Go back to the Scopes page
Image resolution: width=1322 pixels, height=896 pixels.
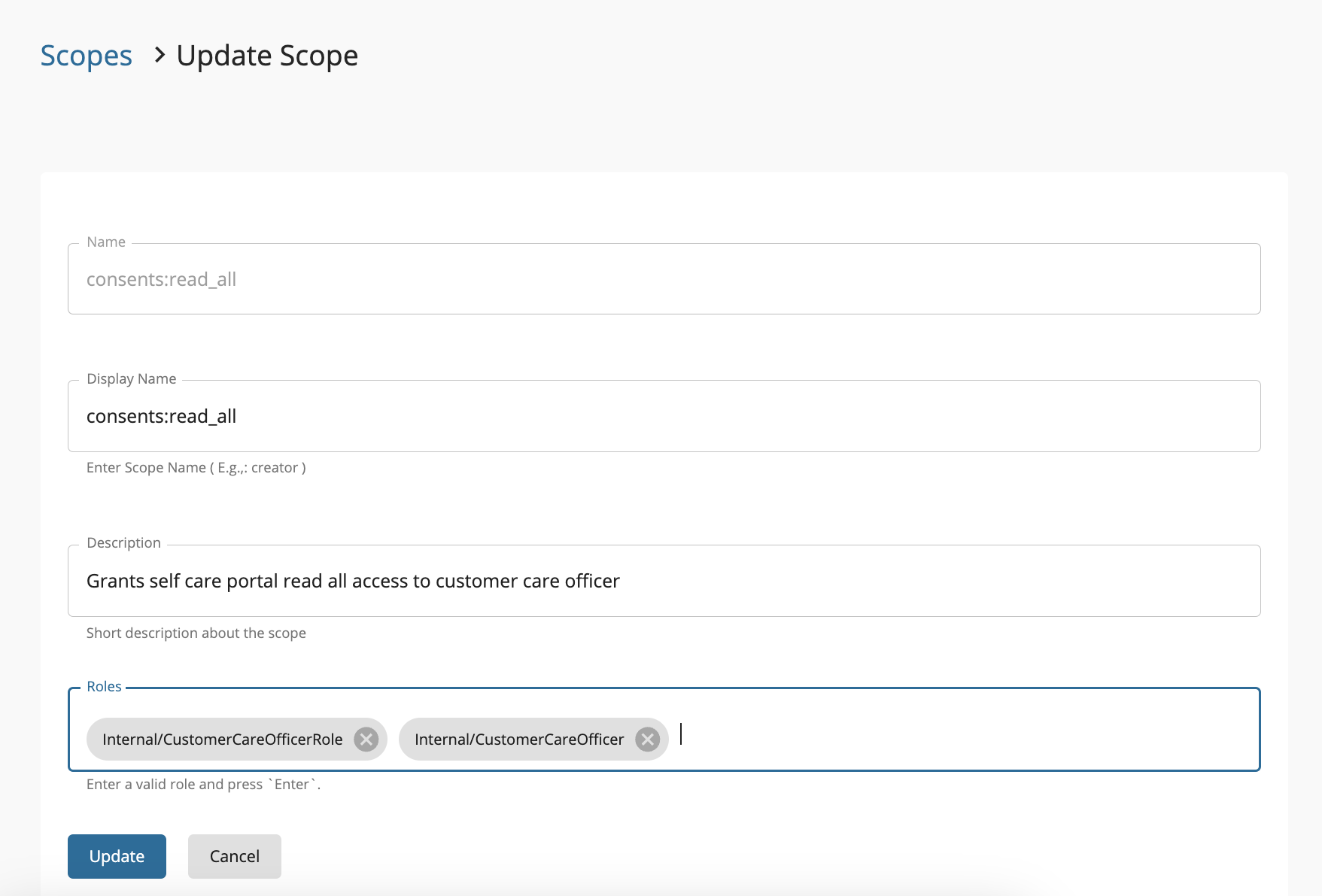coord(87,56)
